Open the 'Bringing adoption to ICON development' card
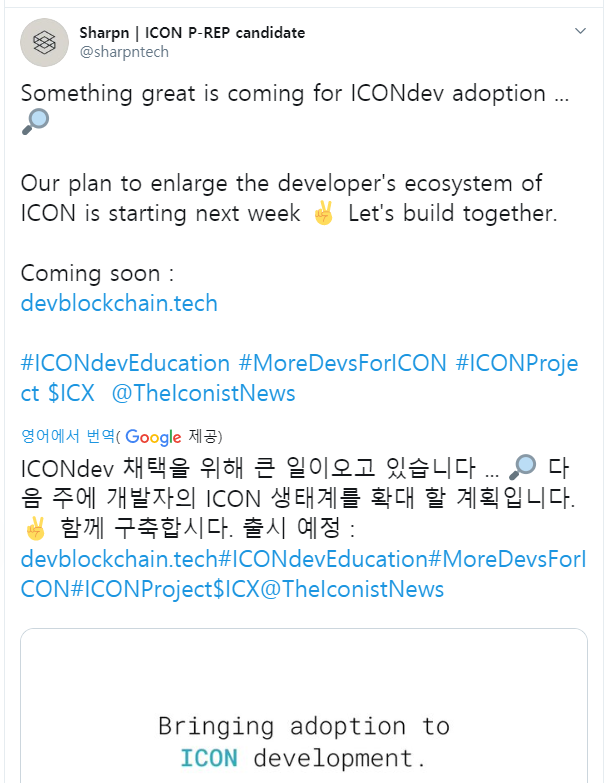The width and height of the screenshot is (610, 783). pos(304,706)
